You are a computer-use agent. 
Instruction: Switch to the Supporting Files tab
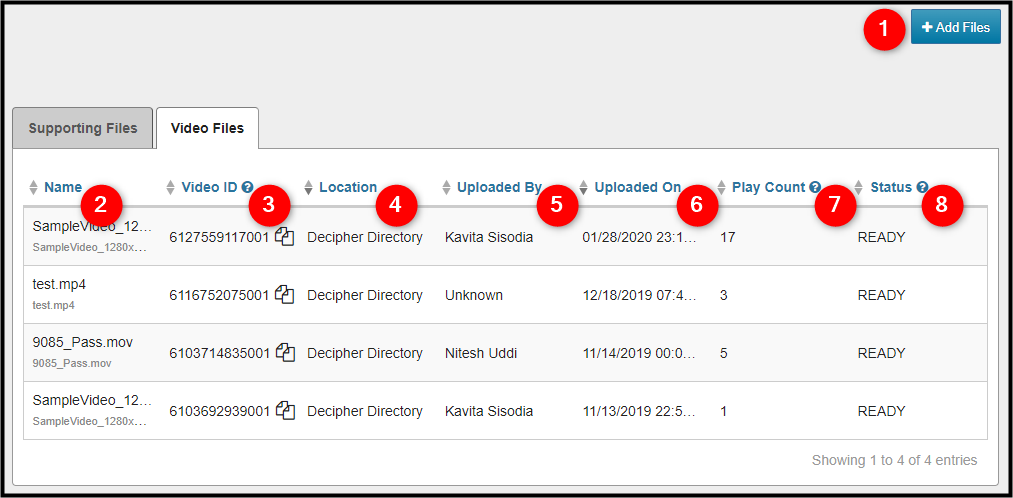point(83,128)
